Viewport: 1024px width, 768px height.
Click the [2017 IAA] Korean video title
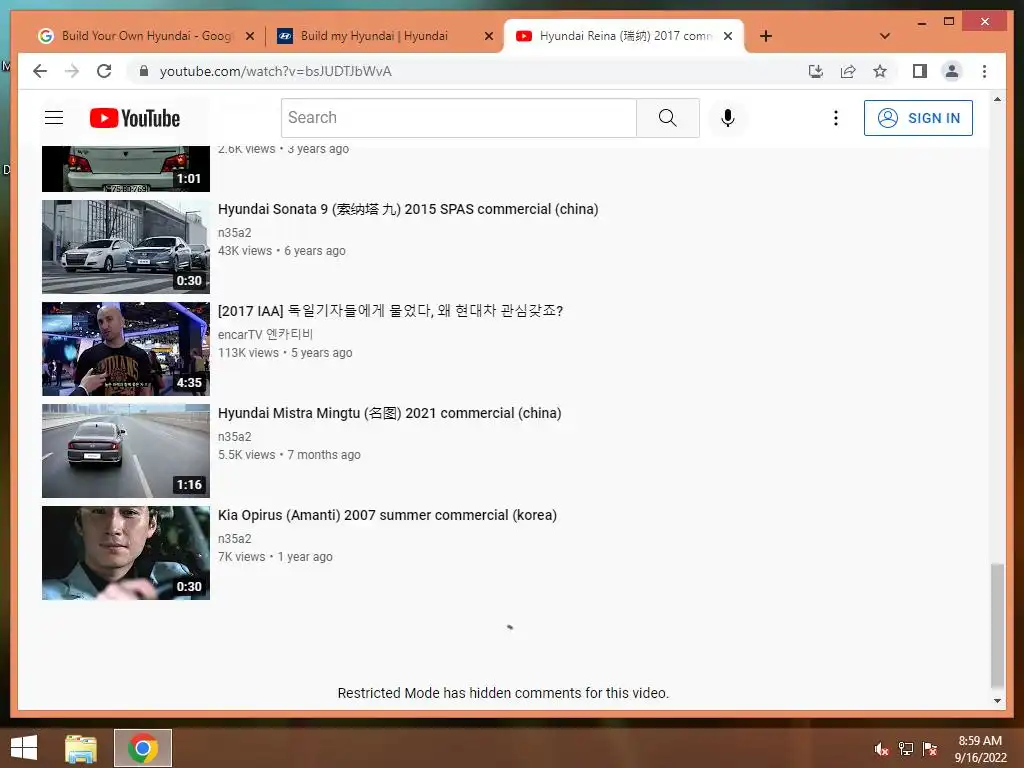pyautogui.click(x=391, y=311)
